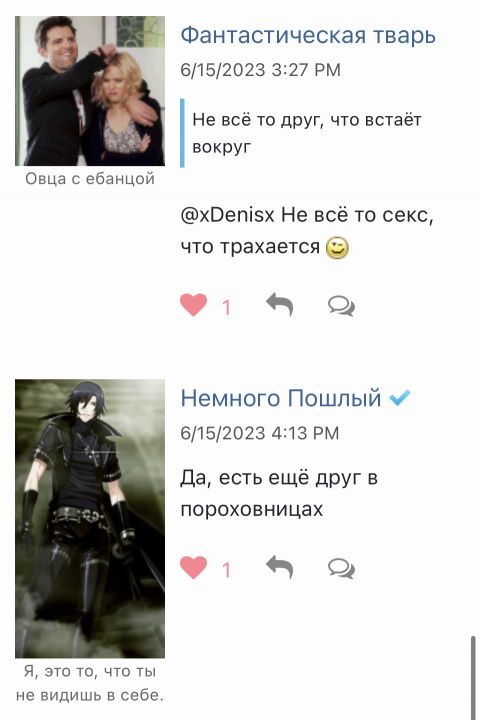
Task: Like the Фантастическая тварь post with heart
Action: (x=193, y=305)
